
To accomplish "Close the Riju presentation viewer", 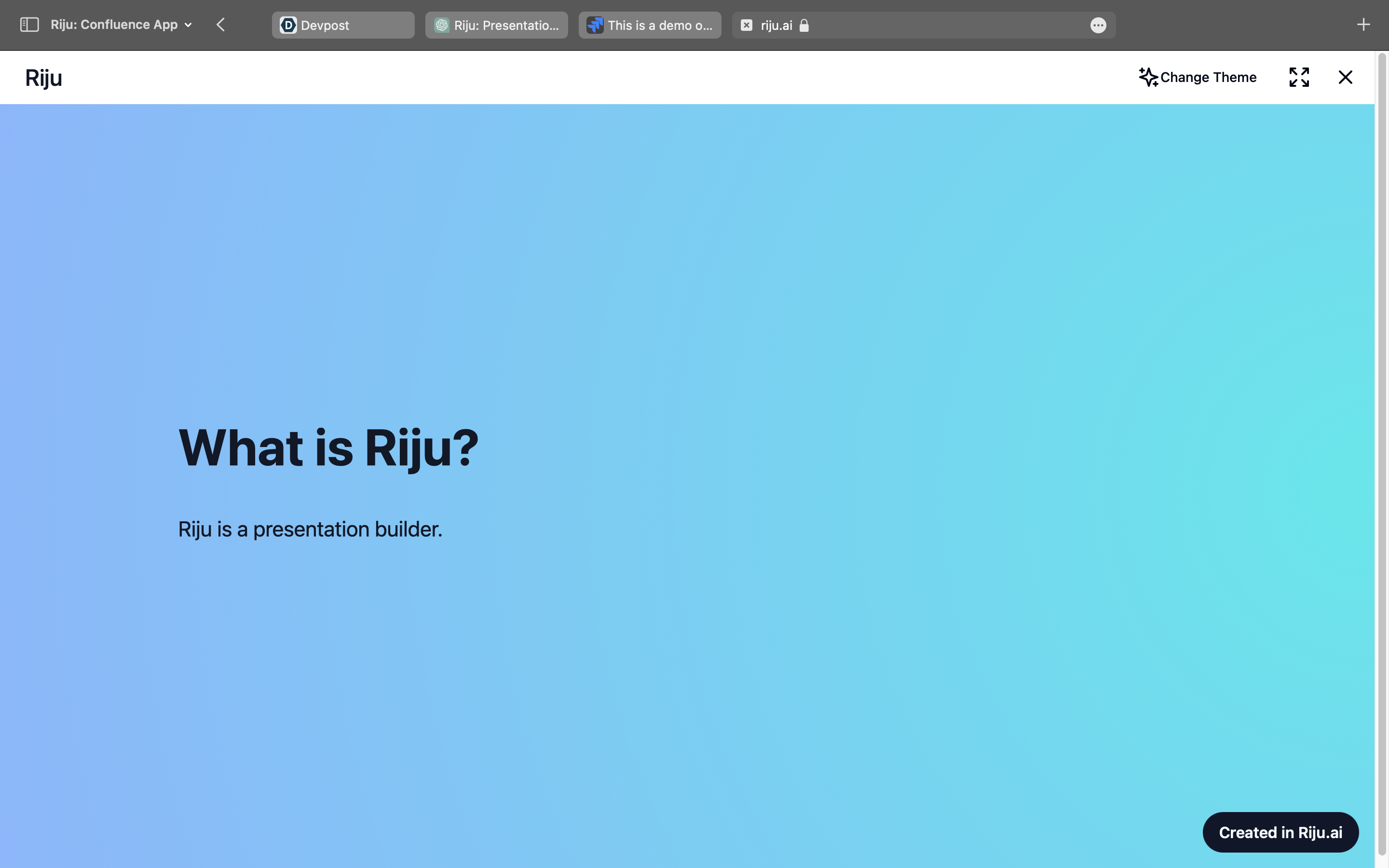I will coord(1346,77).
